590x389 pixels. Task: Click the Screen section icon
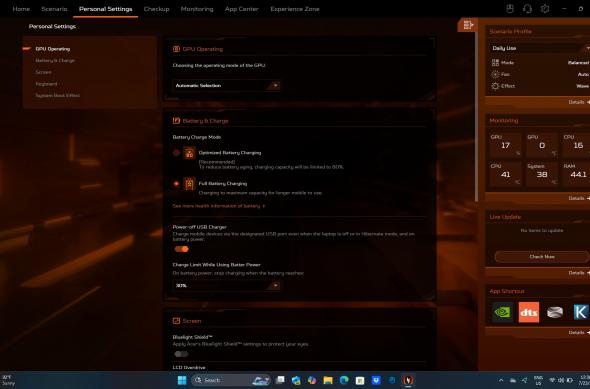click(x=176, y=321)
